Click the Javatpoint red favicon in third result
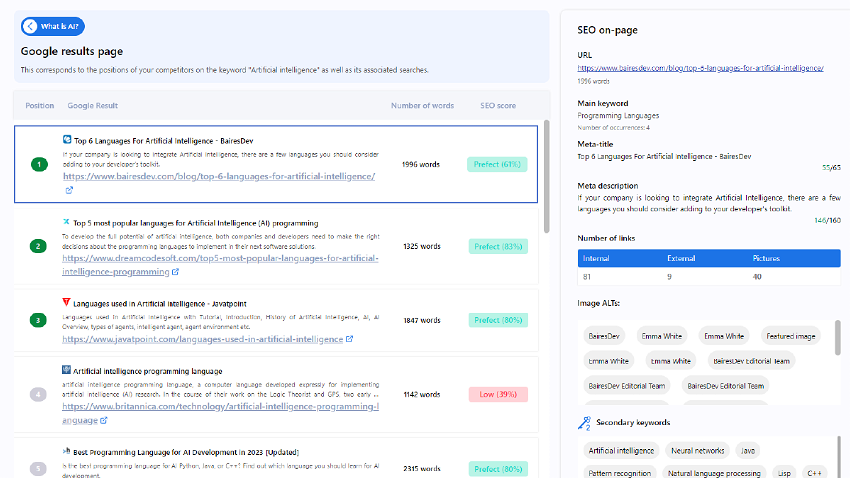Screen dimensions: 850x478 [66, 302]
